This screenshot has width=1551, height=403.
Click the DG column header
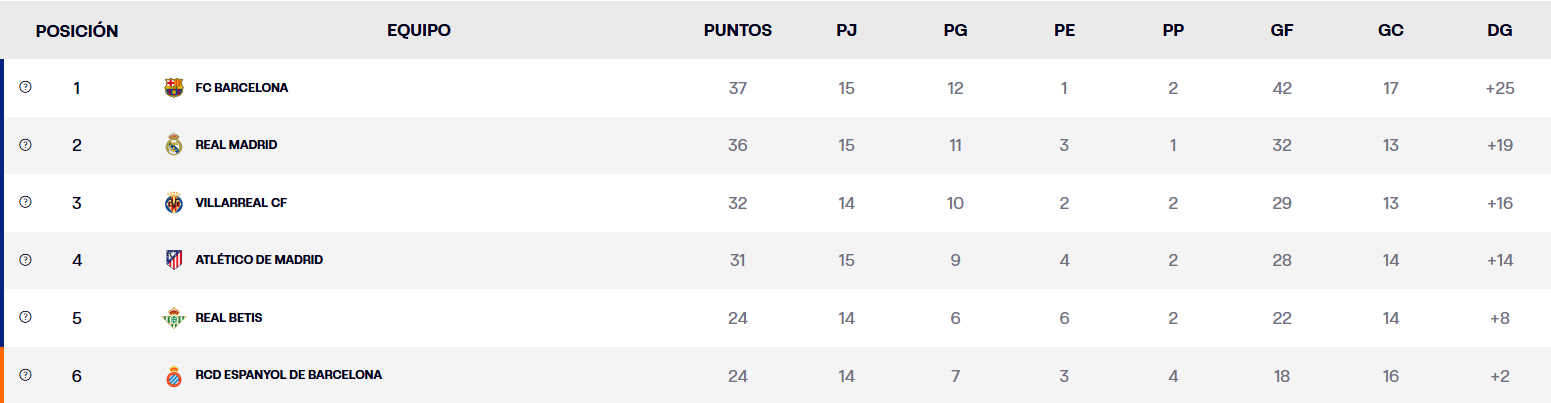click(x=1499, y=30)
